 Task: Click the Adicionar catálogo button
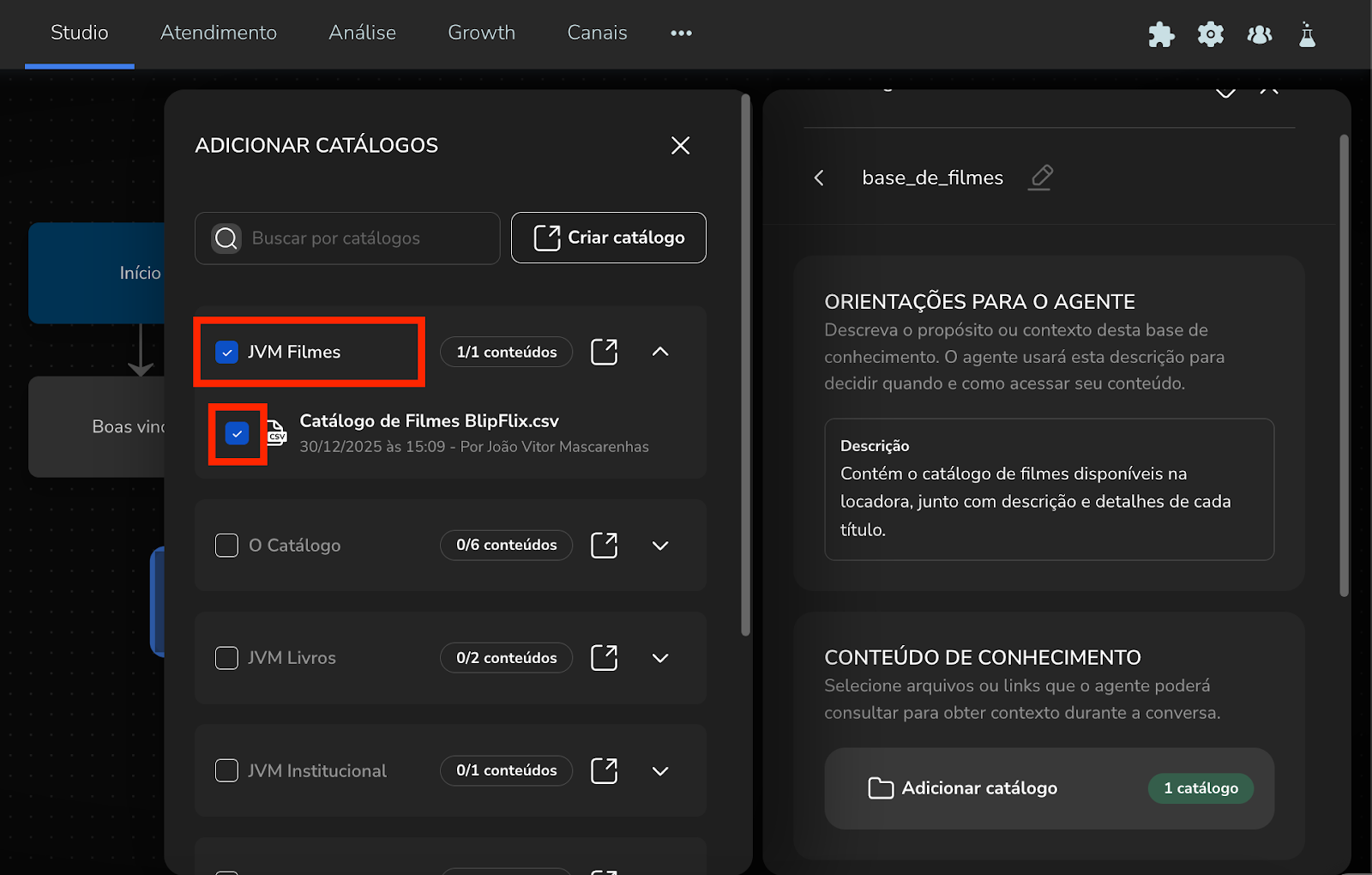click(978, 788)
